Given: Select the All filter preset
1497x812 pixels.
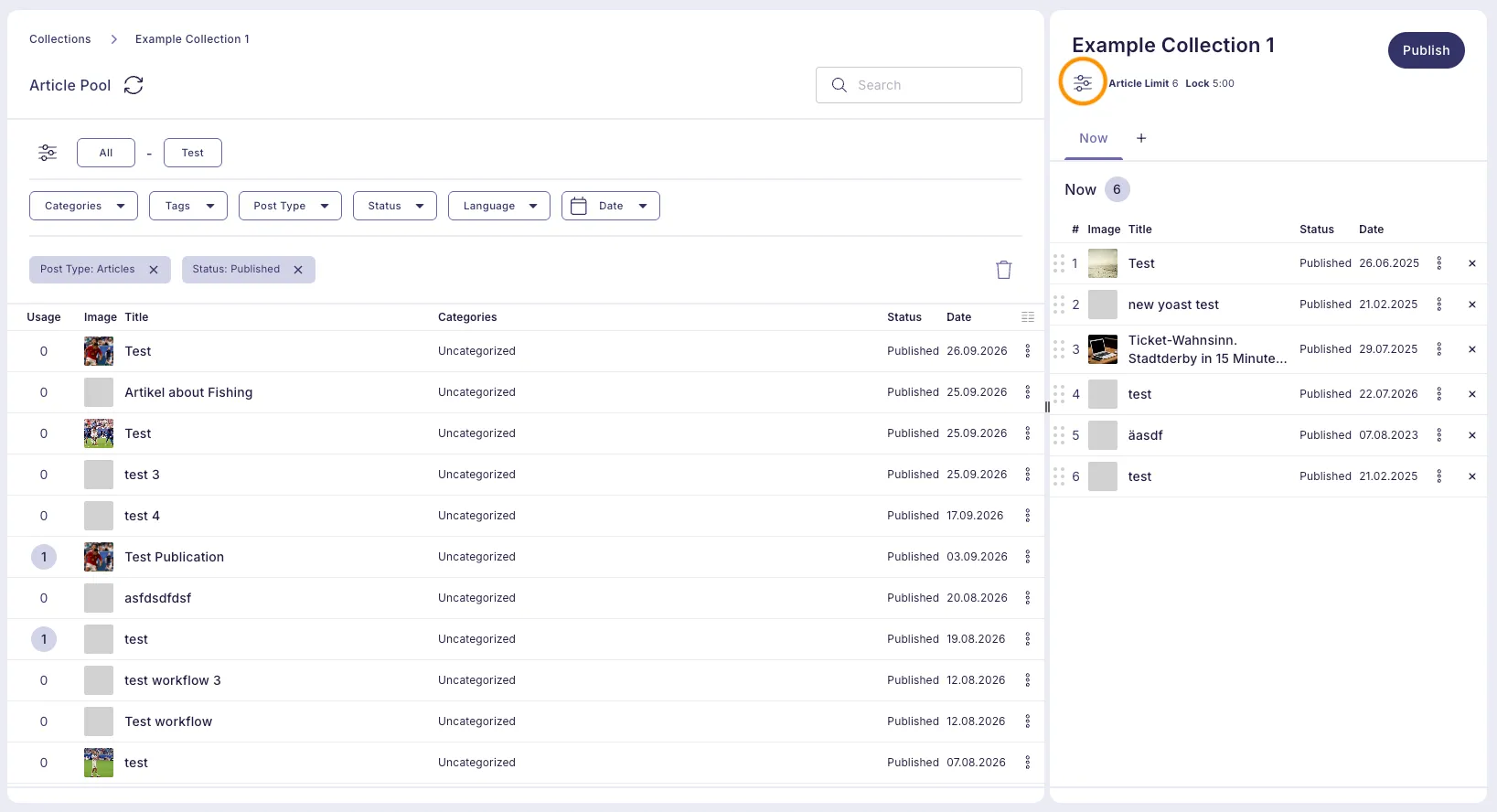Looking at the screenshot, I should pos(106,153).
